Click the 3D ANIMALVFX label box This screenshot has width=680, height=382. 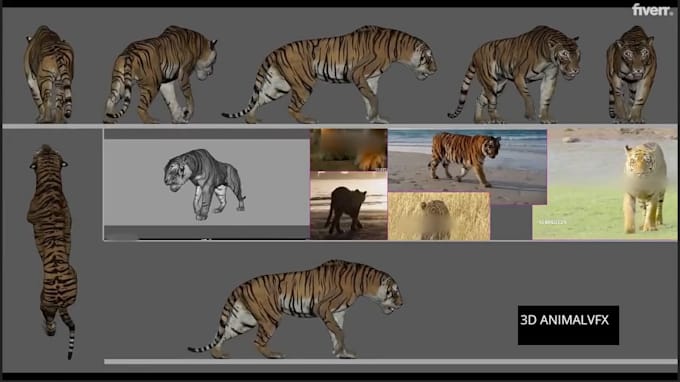[x=568, y=325]
